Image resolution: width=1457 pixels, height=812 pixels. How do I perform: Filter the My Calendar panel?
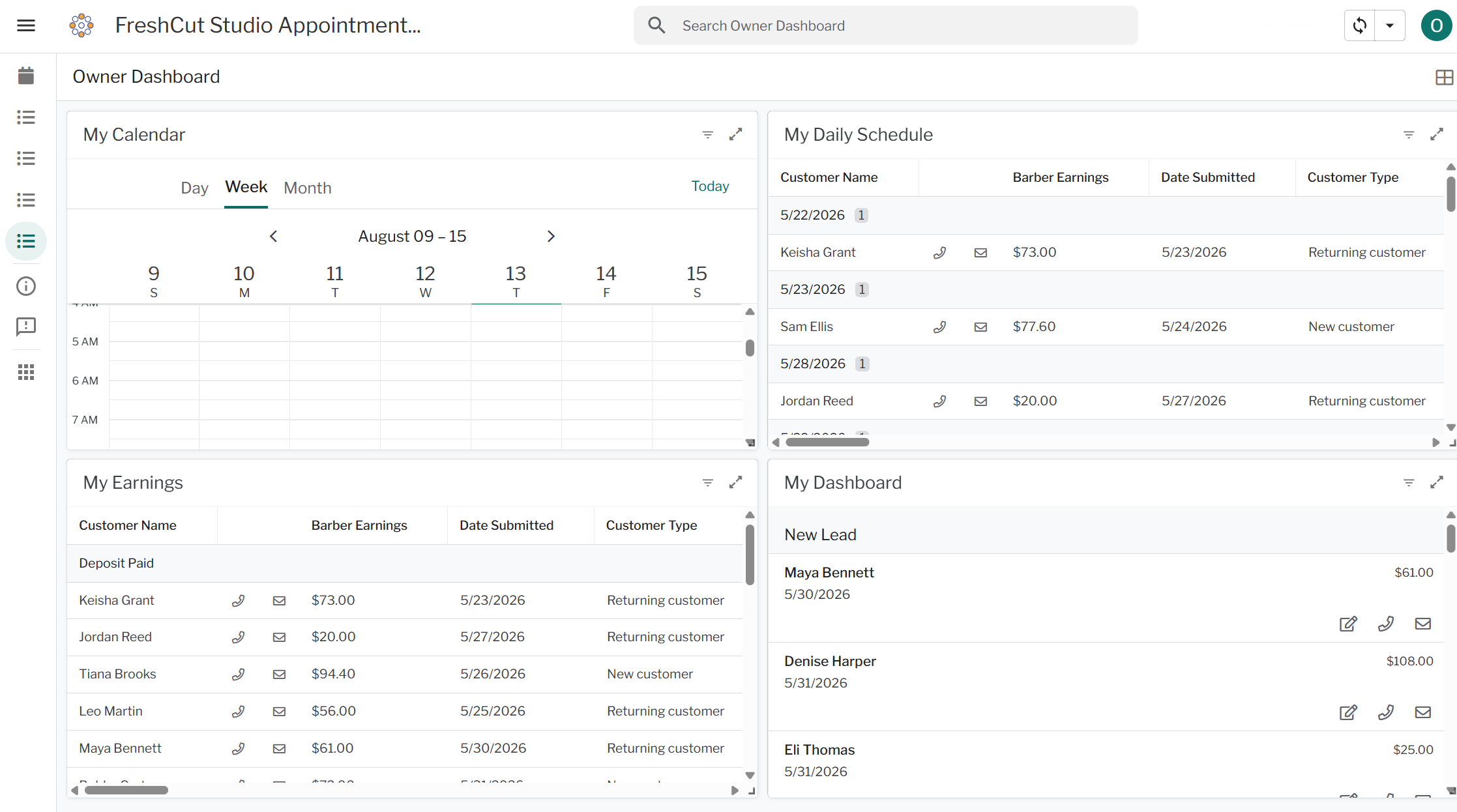pyautogui.click(x=707, y=135)
